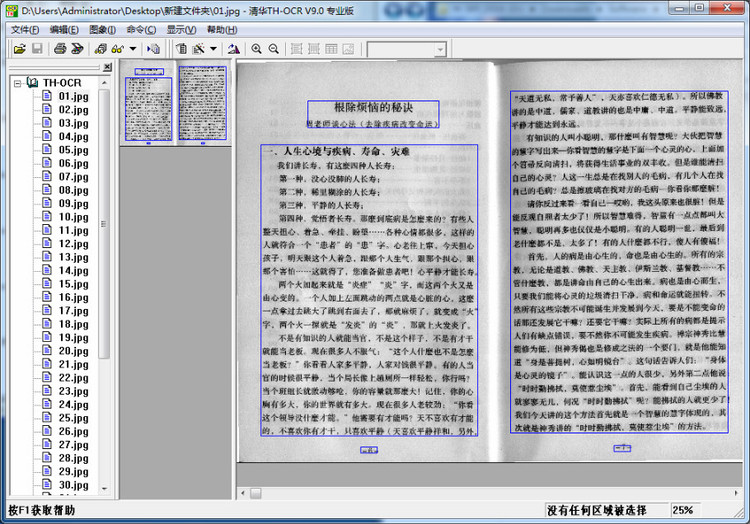750x524 pixels.
Task: Select the title region 根除烦恼的秘诀
Action: pos(373,114)
